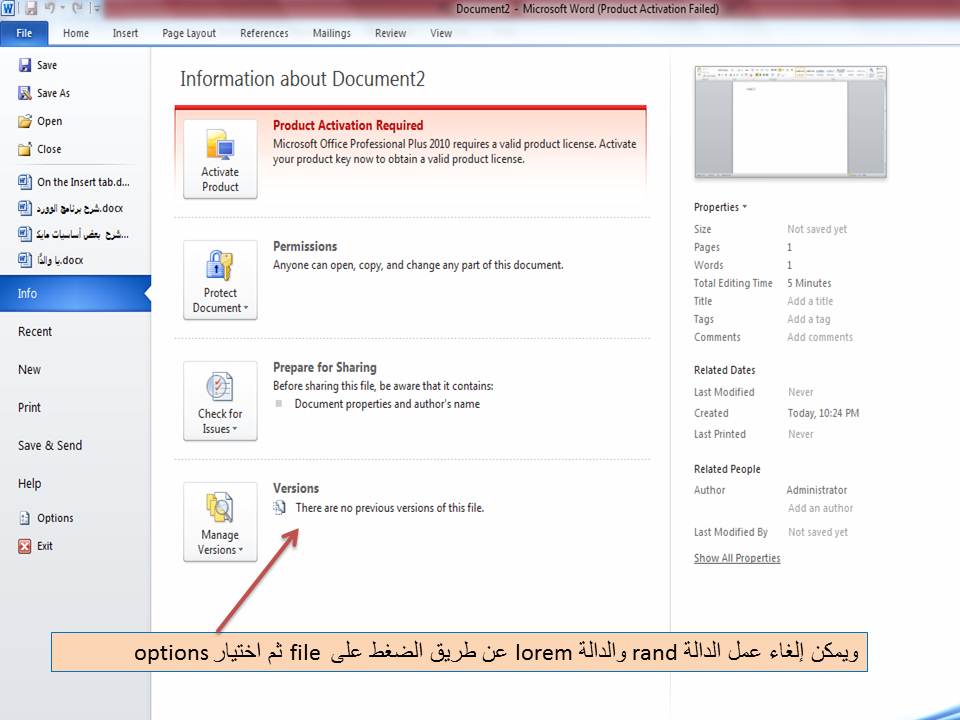Click 'Add a tag' field

coord(809,319)
